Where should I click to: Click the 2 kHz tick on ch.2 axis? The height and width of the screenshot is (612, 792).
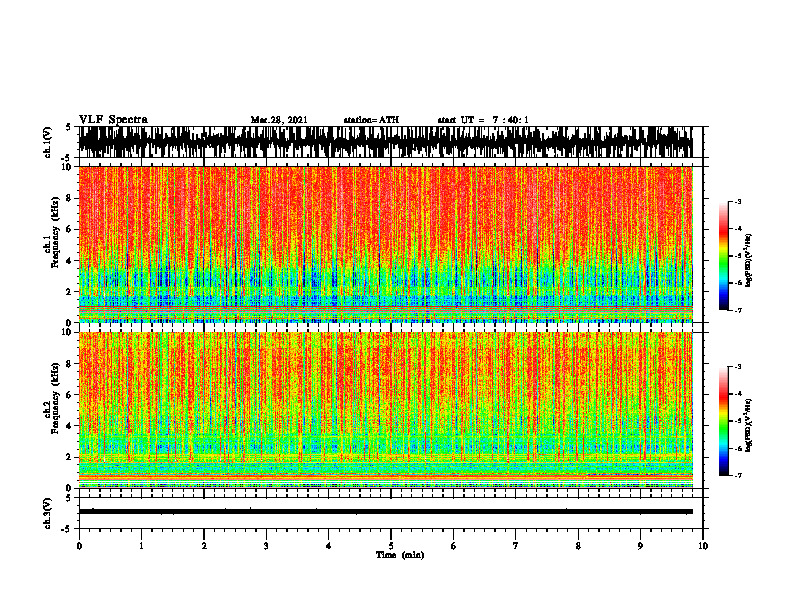point(70,457)
